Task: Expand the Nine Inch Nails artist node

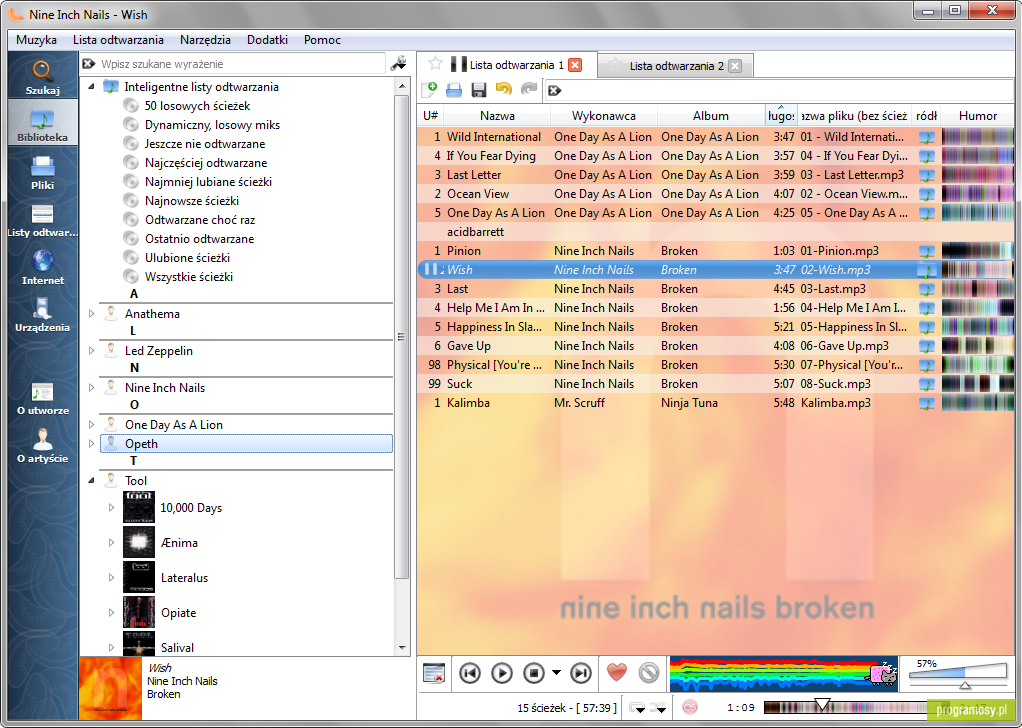Action: click(91, 388)
